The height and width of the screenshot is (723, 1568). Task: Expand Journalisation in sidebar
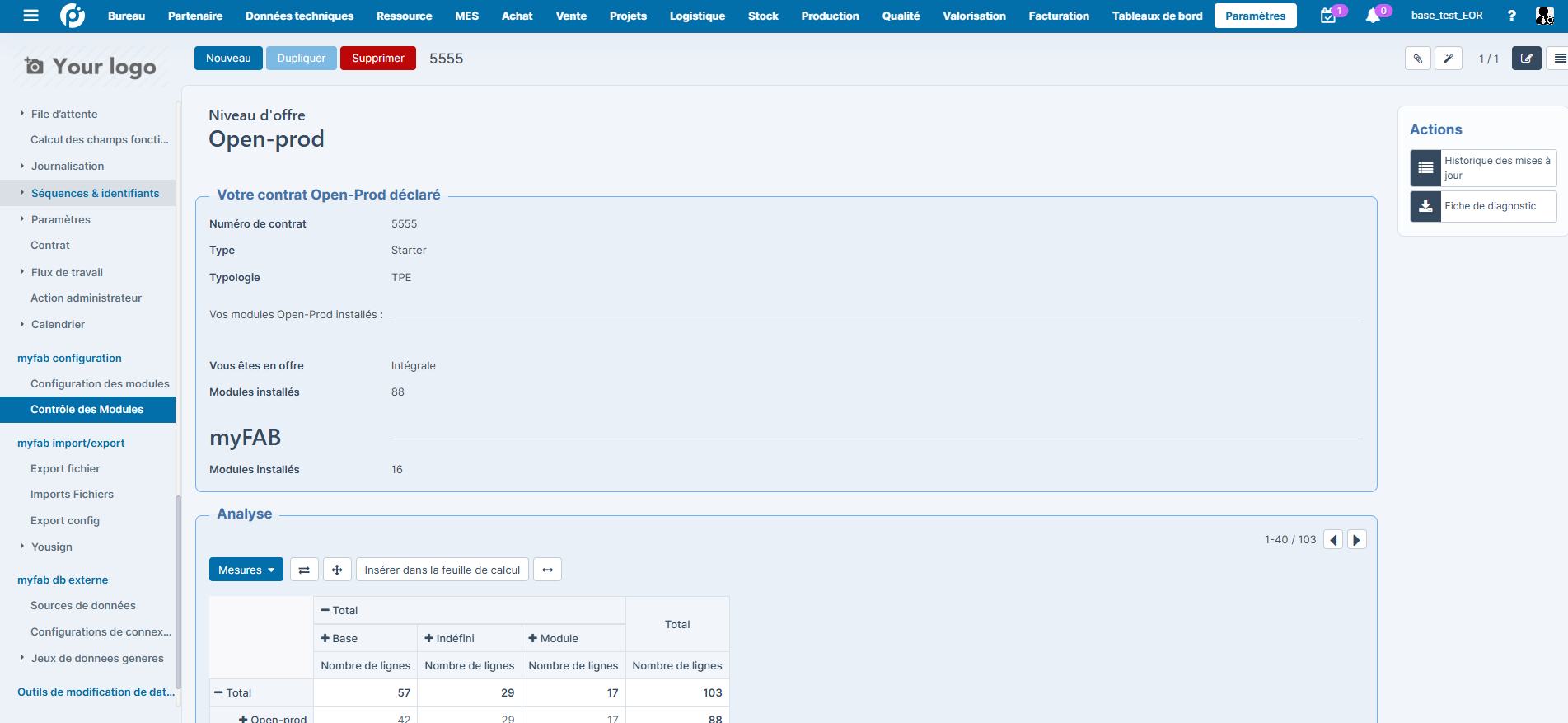point(22,166)
